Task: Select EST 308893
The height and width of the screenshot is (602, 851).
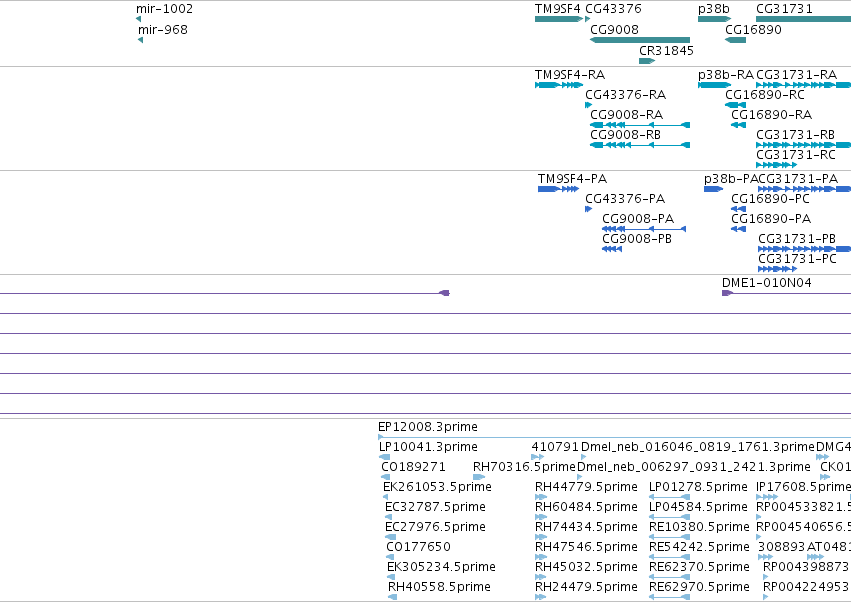Action: tap(782, 547)
